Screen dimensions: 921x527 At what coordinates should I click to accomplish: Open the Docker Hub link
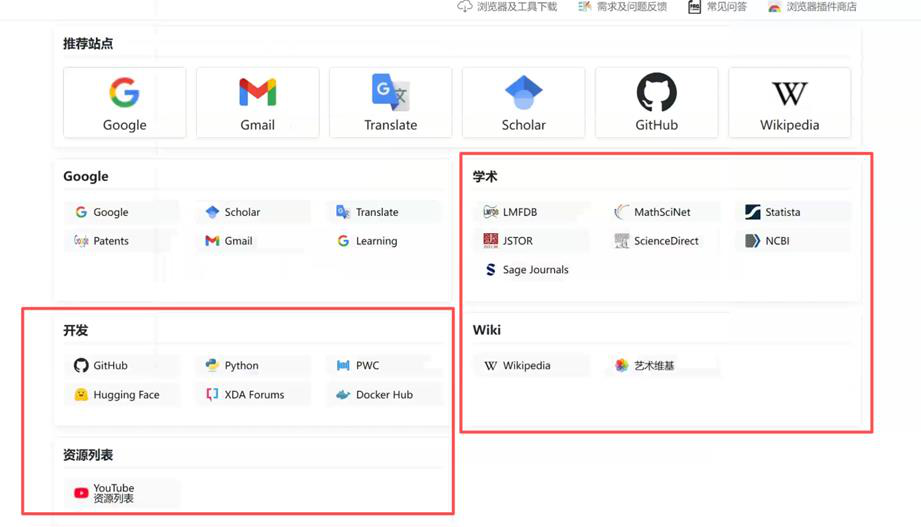click(x=384, y=395)
